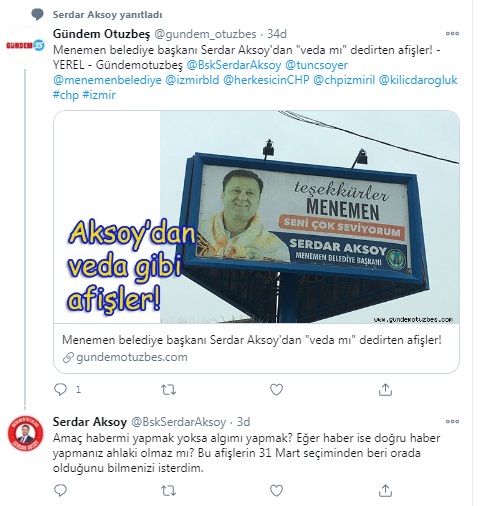This screenshot has height=506, width=484.
Task: Like the Gündem Otuzbeş tweet
Action: click(x=276, y=389)
